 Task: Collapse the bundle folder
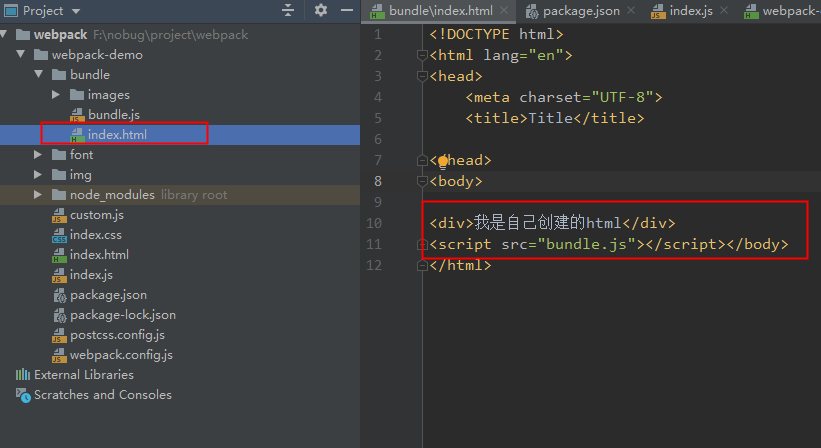tap(39, 74)
